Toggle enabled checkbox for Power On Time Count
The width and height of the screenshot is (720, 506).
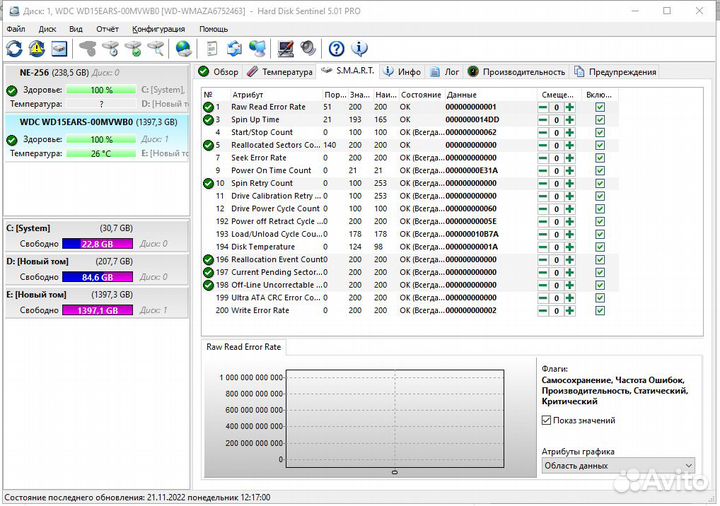[600, 170]
